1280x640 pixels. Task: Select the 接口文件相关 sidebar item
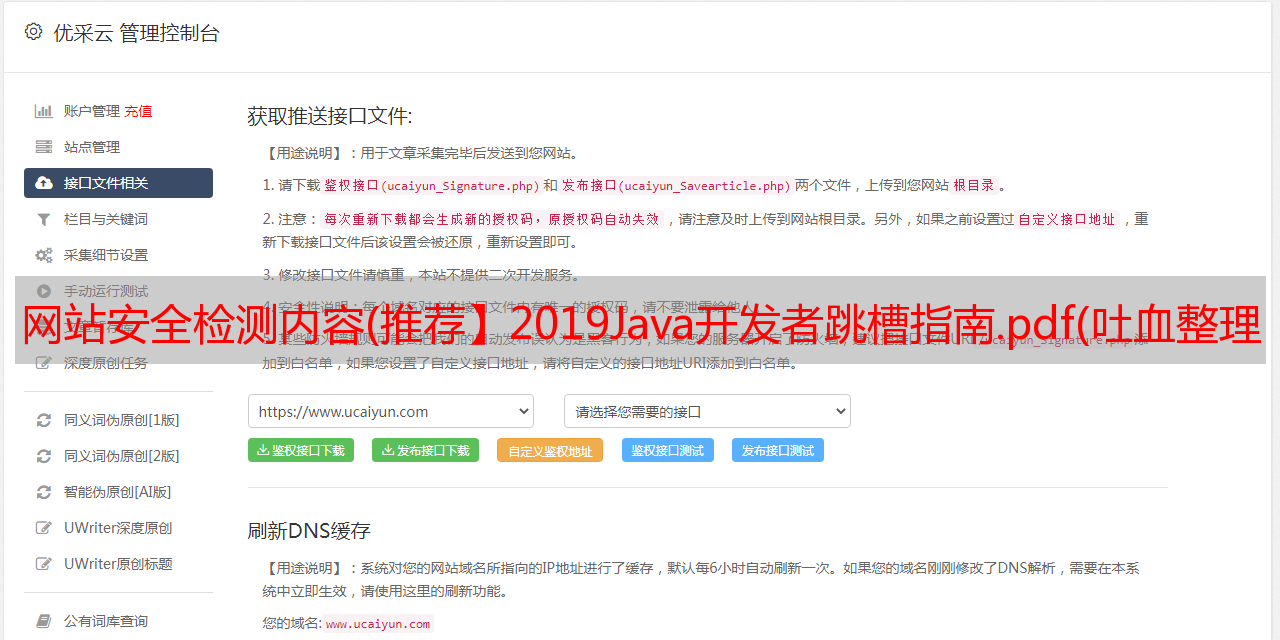[x=118, y=183]
